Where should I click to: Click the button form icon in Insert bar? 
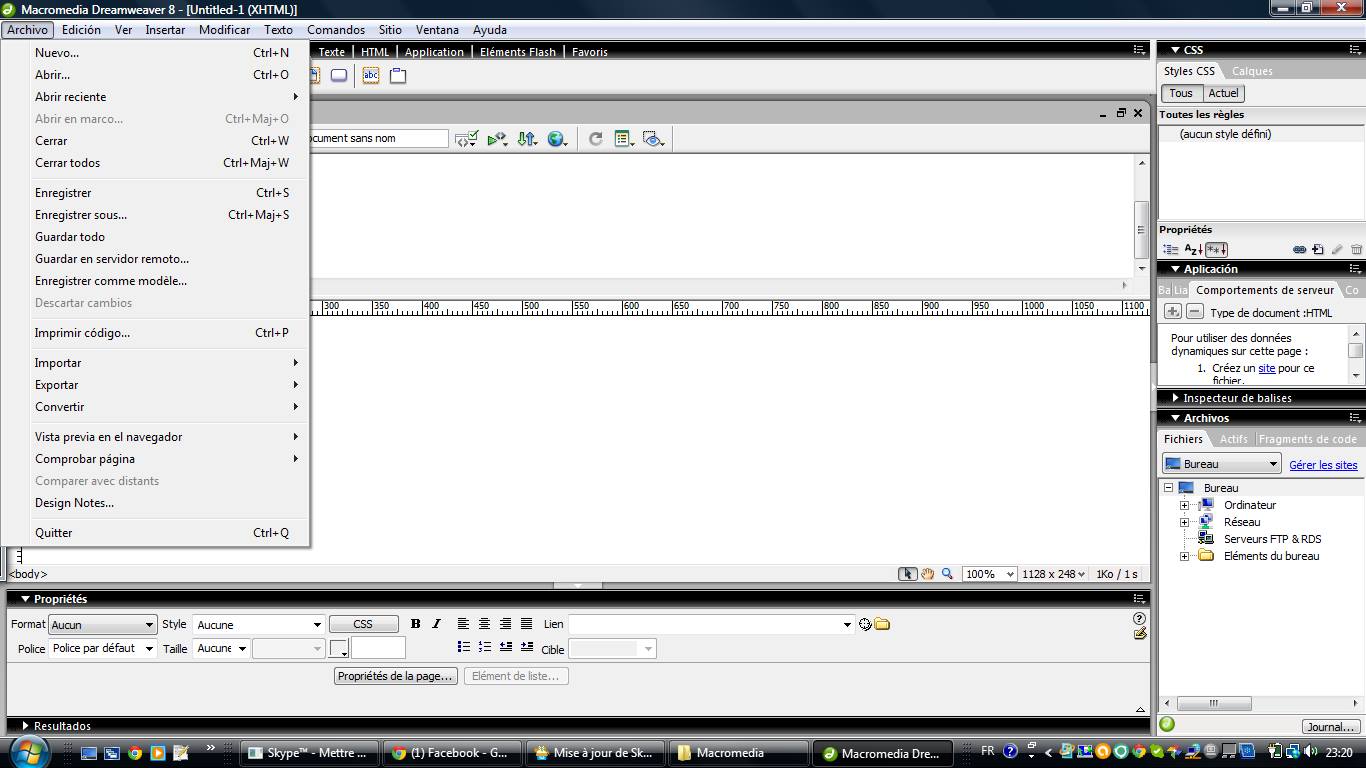coord(339,75)
